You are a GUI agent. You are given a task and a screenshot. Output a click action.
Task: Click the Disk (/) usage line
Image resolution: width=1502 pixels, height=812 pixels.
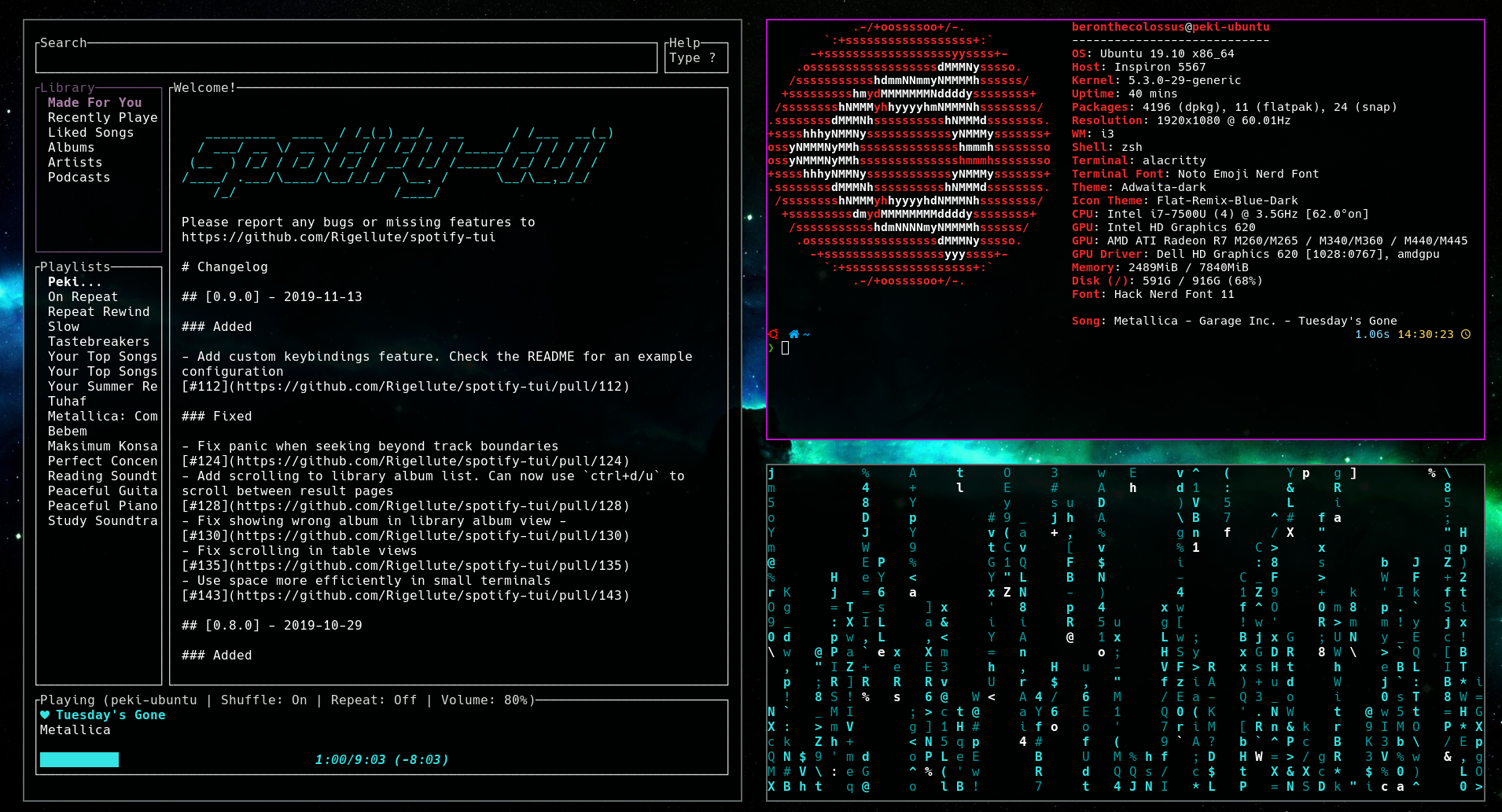1167,281
